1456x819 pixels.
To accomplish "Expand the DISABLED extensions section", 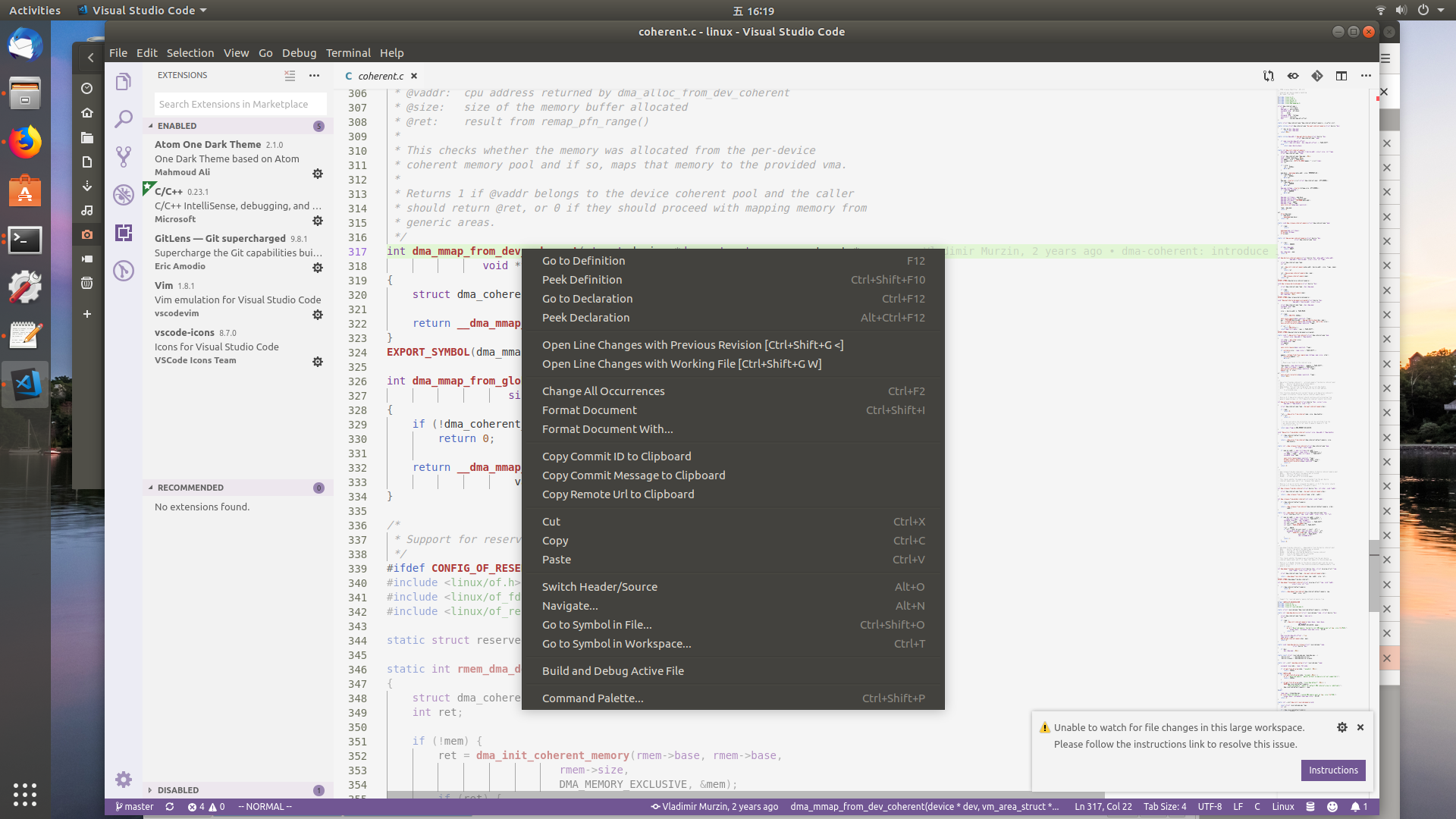I will (238, 790).
